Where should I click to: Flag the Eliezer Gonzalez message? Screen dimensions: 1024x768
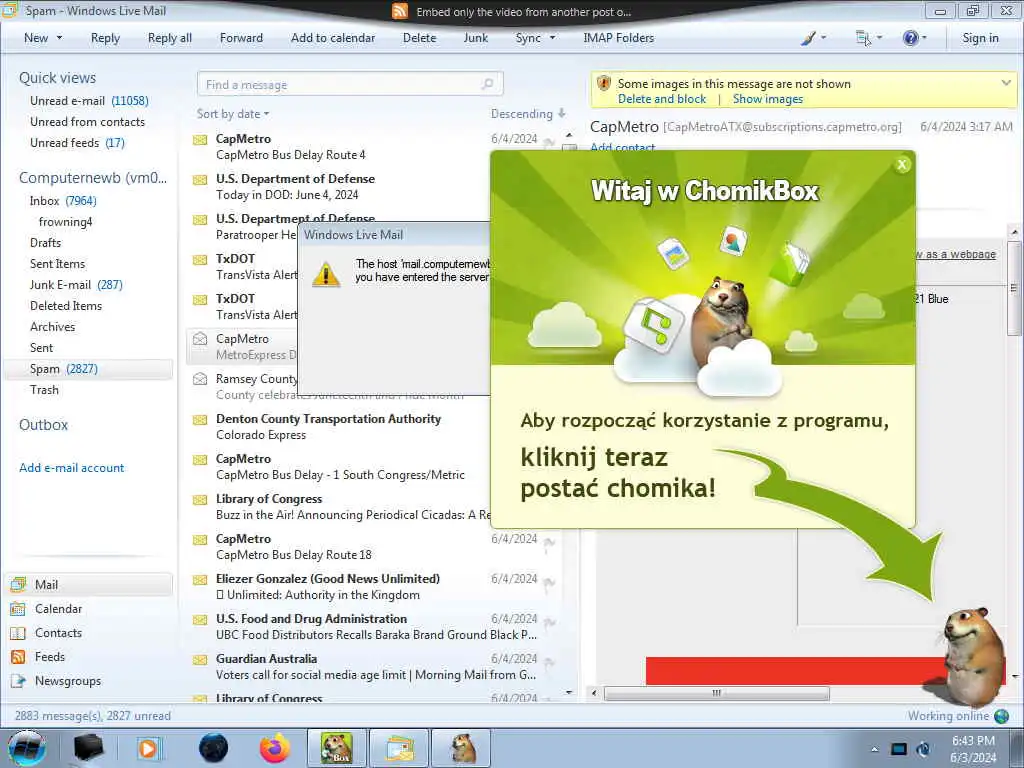(549, 582)
